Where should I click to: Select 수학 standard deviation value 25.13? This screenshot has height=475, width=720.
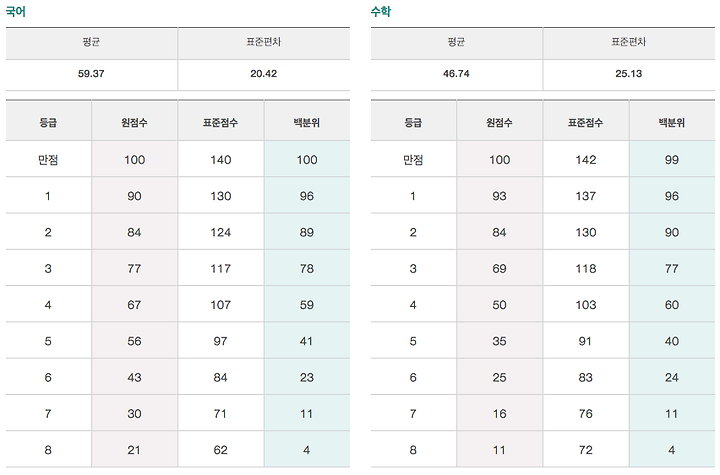click(x=629, y=74)
